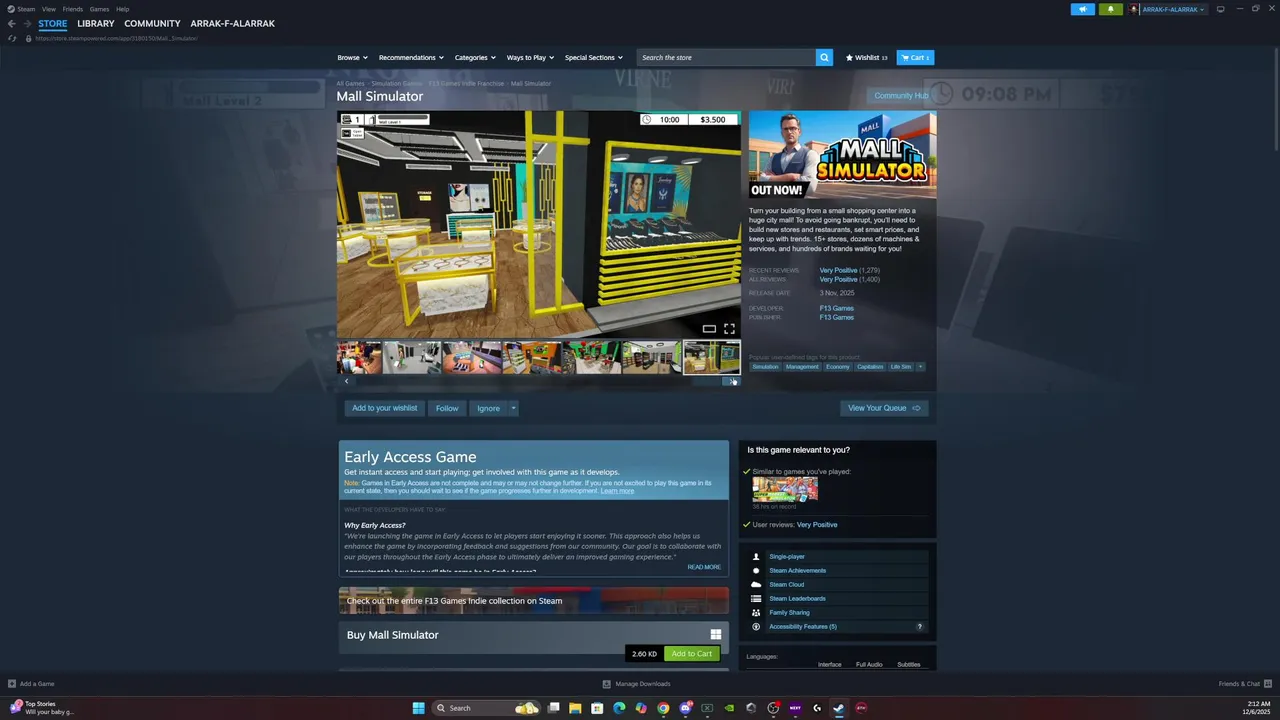
Task: Expand the Browse store menu
Action: coord(352,57)
